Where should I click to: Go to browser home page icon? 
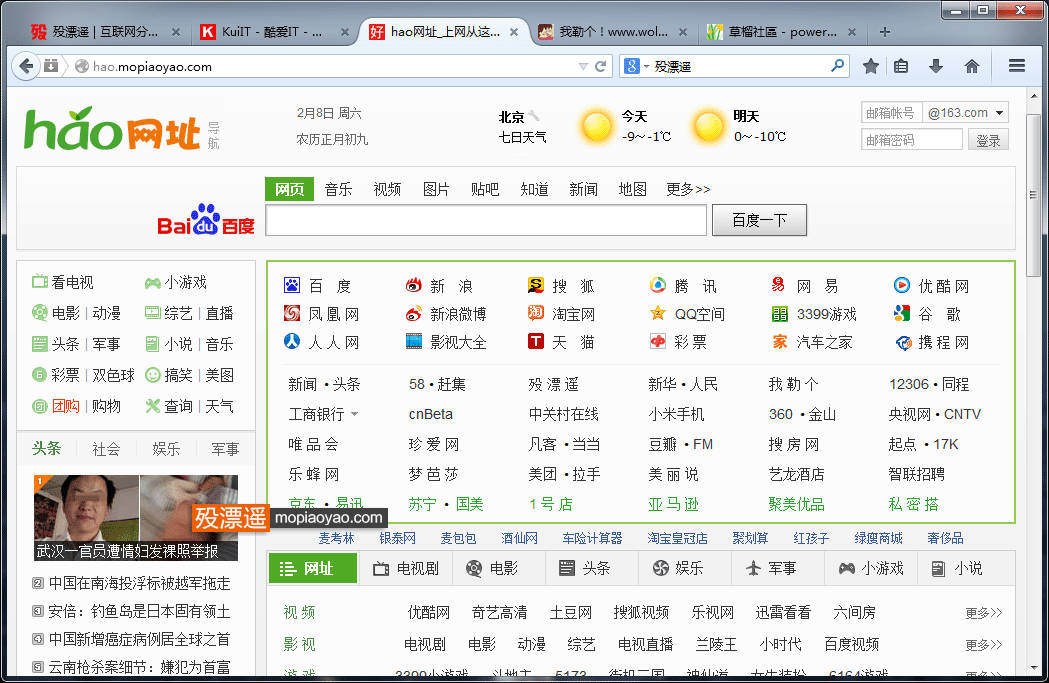pos(971,66)
